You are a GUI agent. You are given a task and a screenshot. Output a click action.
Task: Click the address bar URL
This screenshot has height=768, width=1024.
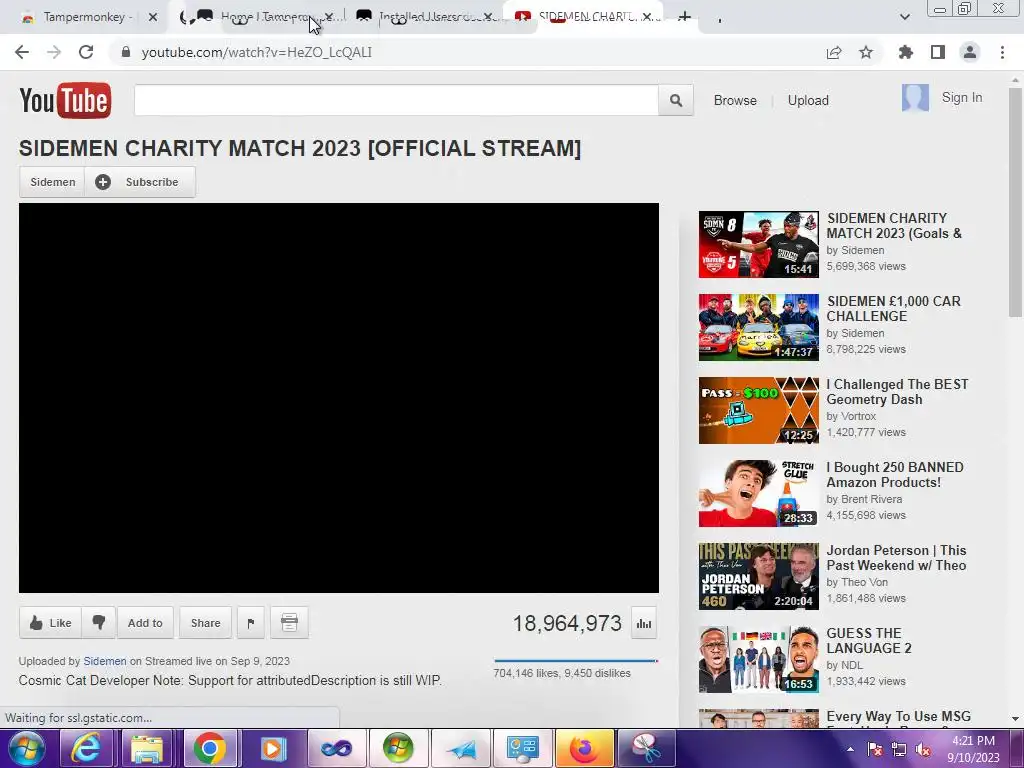click(x=257, y=52)
